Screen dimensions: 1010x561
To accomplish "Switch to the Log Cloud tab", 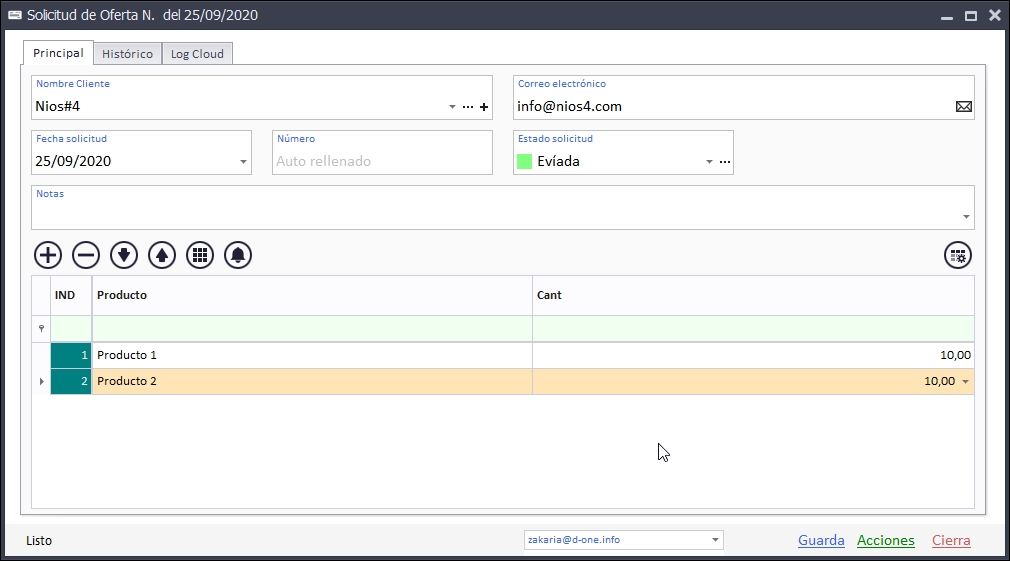I will (197, 54).
